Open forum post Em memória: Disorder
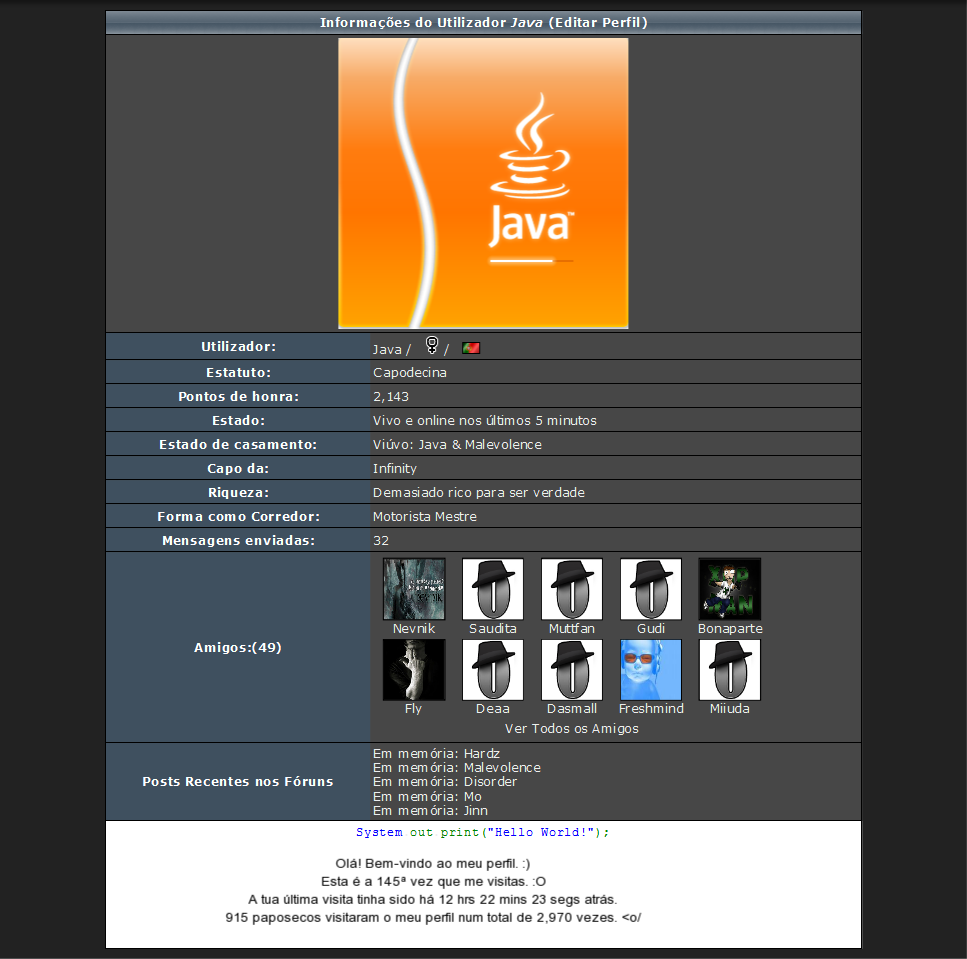Viewport: 967px width, 959px height. [x=444, y=781]
